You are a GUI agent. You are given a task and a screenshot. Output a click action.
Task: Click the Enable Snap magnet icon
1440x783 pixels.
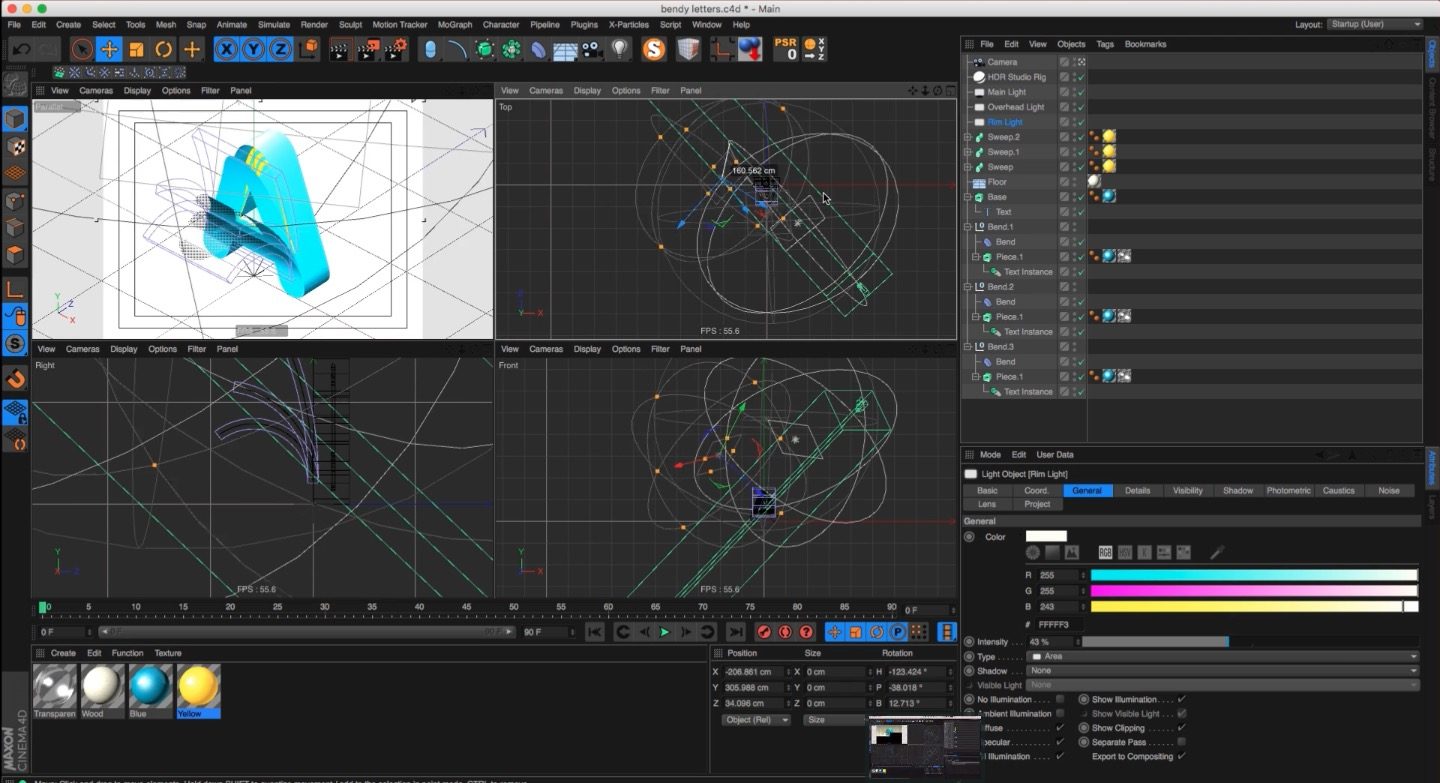click(x=15, y=380)
